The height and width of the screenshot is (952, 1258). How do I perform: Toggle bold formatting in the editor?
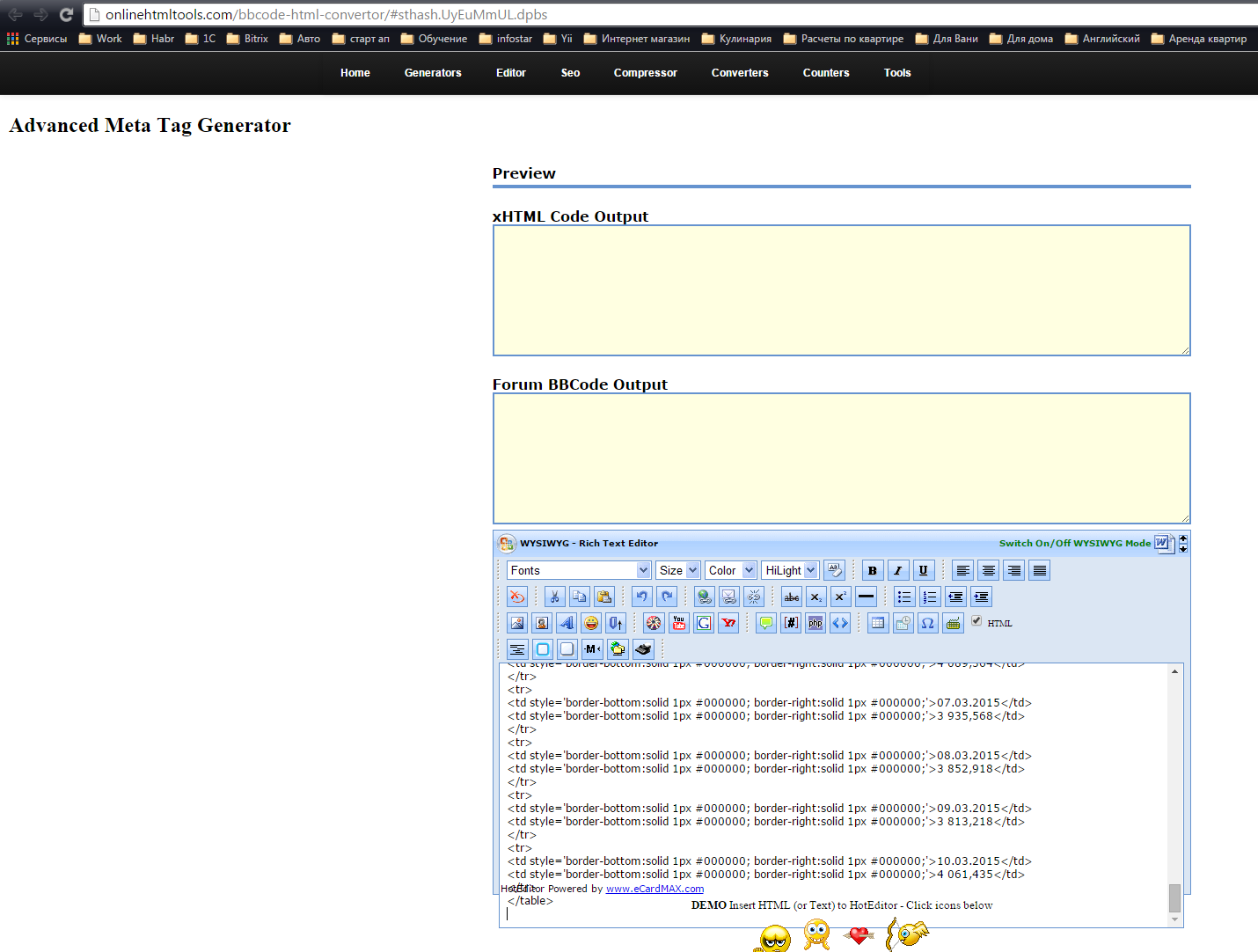tap(872, 570)
